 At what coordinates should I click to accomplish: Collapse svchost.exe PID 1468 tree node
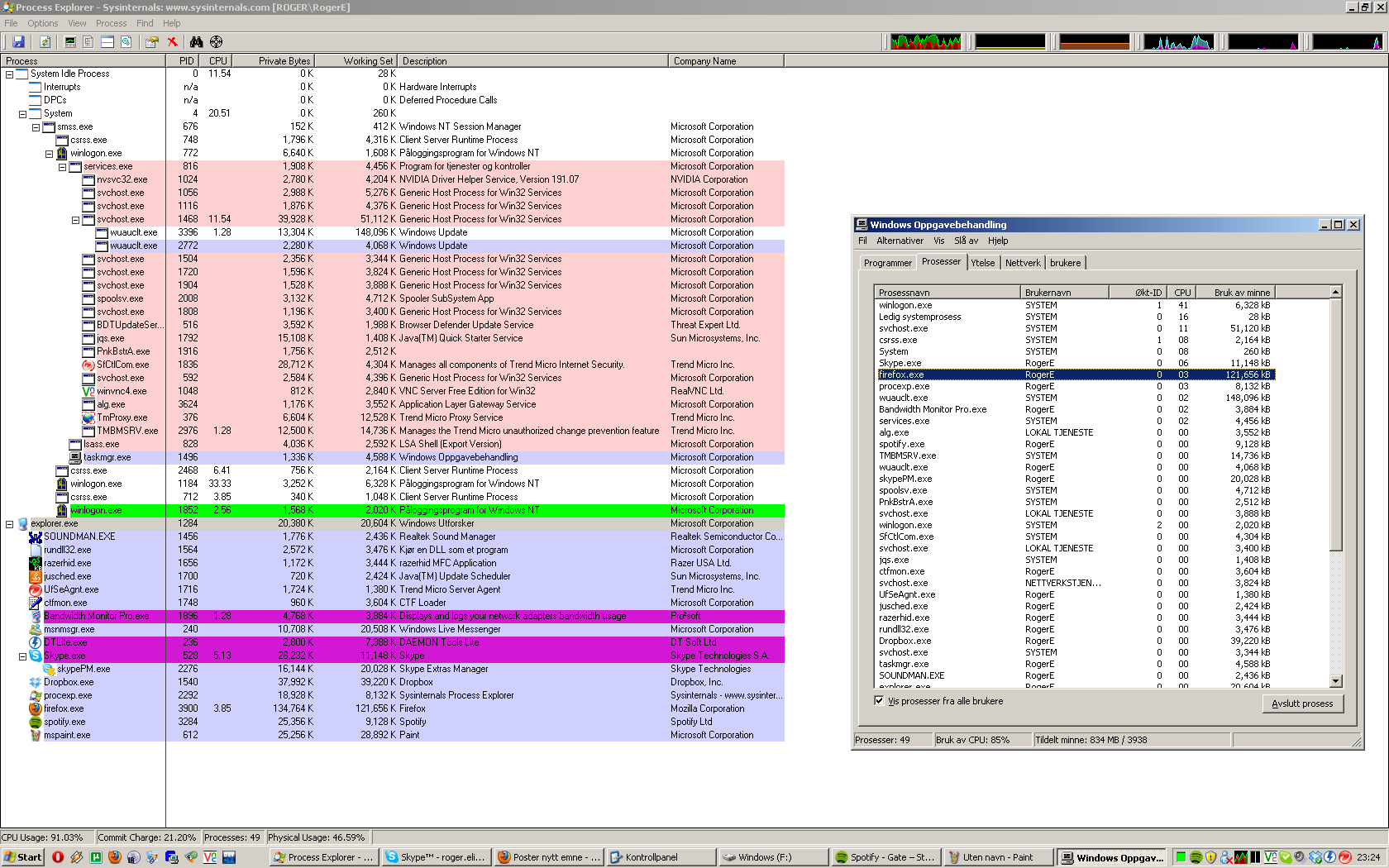75,220
